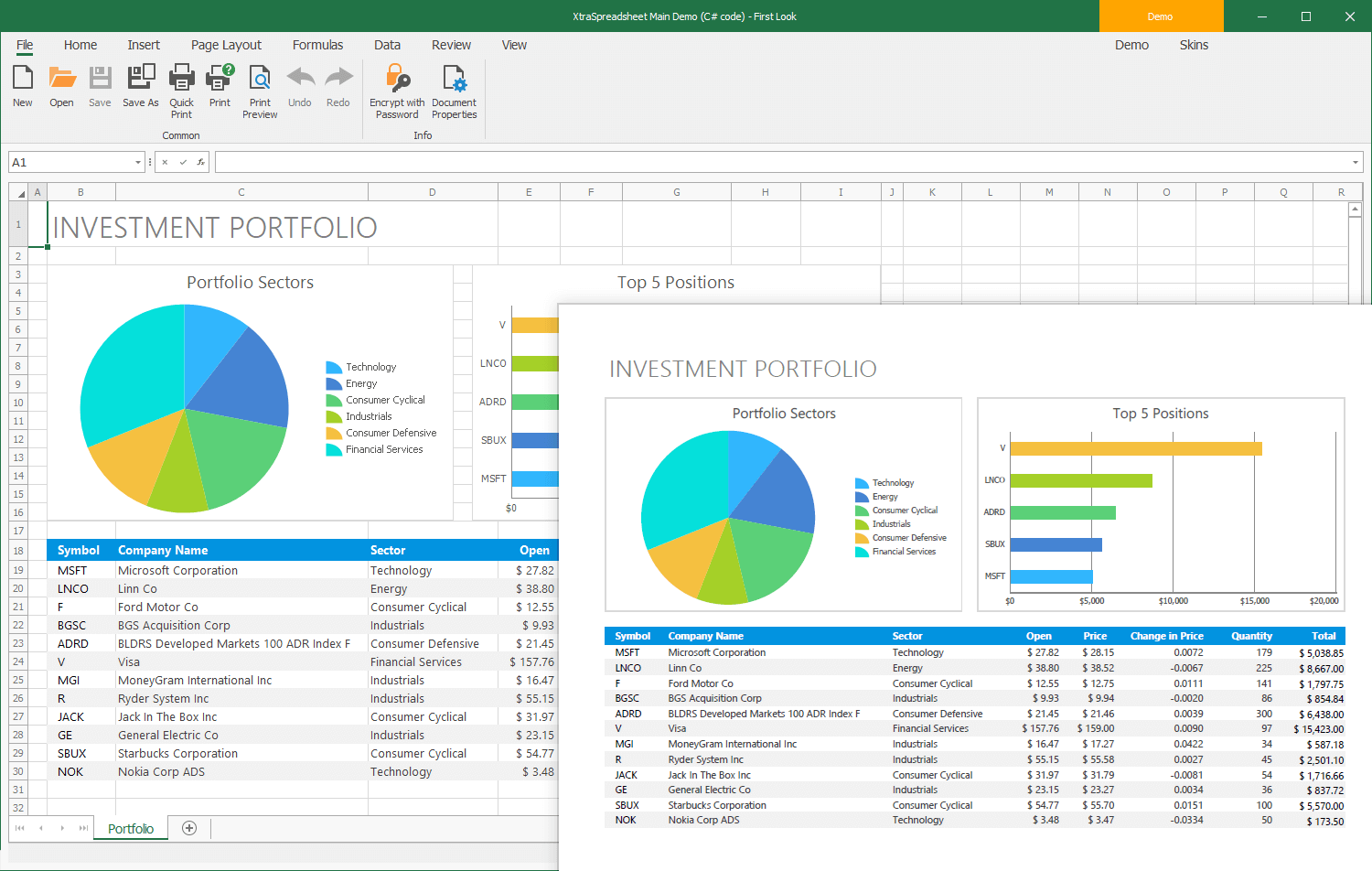The width and height of the screenshot is (1372, 871).
Task: Open the File menu
Action: 24,44
